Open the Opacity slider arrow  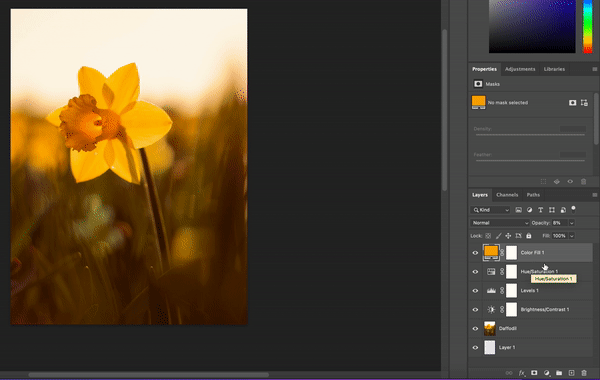(x=572, y=223)
